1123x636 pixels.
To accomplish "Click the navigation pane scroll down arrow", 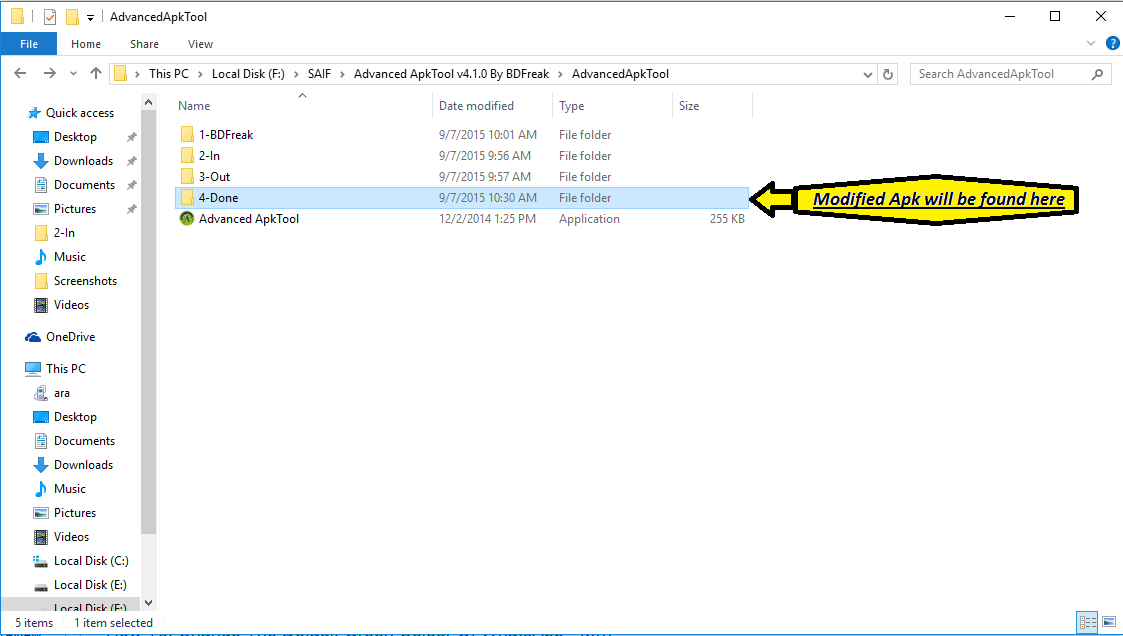I will point(149,603).
